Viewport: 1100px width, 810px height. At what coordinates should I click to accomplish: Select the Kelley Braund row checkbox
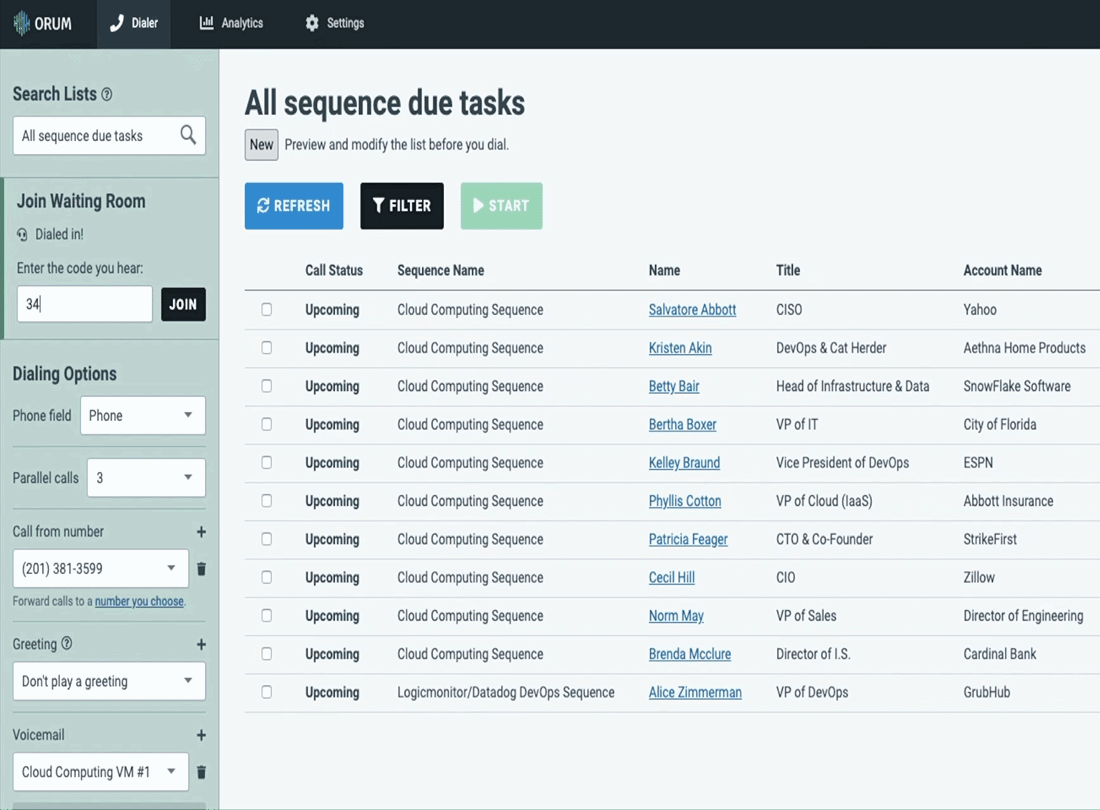(x=267, y=462)
